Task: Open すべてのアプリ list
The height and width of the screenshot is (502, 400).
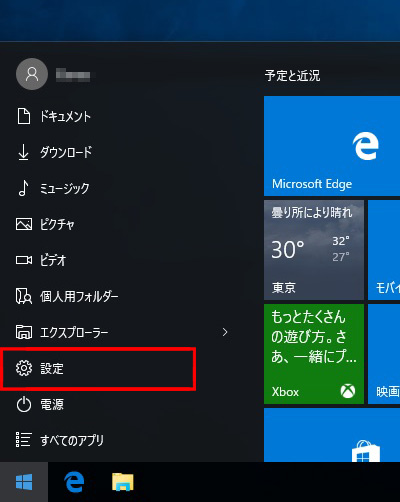Action: point(60,440)
